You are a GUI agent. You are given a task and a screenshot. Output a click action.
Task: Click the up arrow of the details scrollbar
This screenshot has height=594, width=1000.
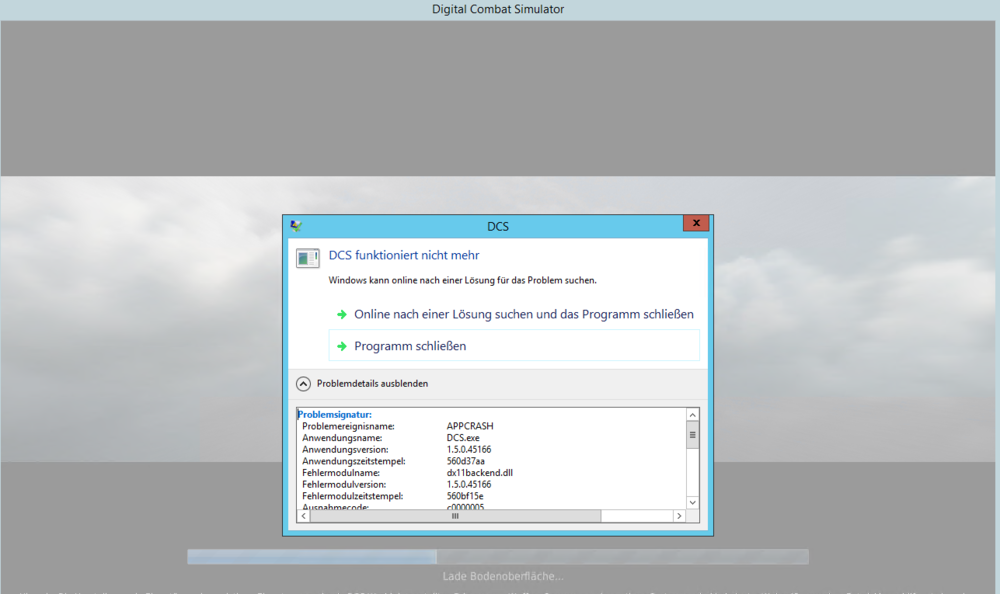pyautogui.click(x=692, y=414)
